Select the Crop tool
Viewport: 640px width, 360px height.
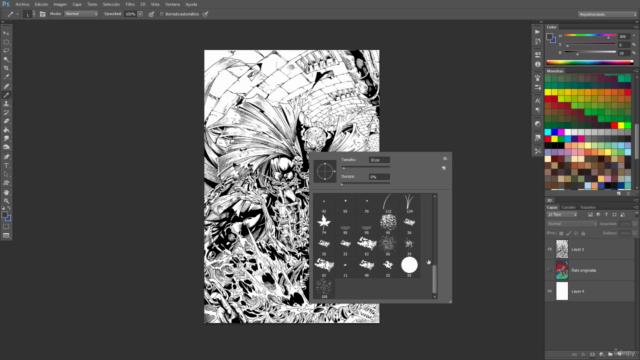pyautogui.click(x=6, y=68)
